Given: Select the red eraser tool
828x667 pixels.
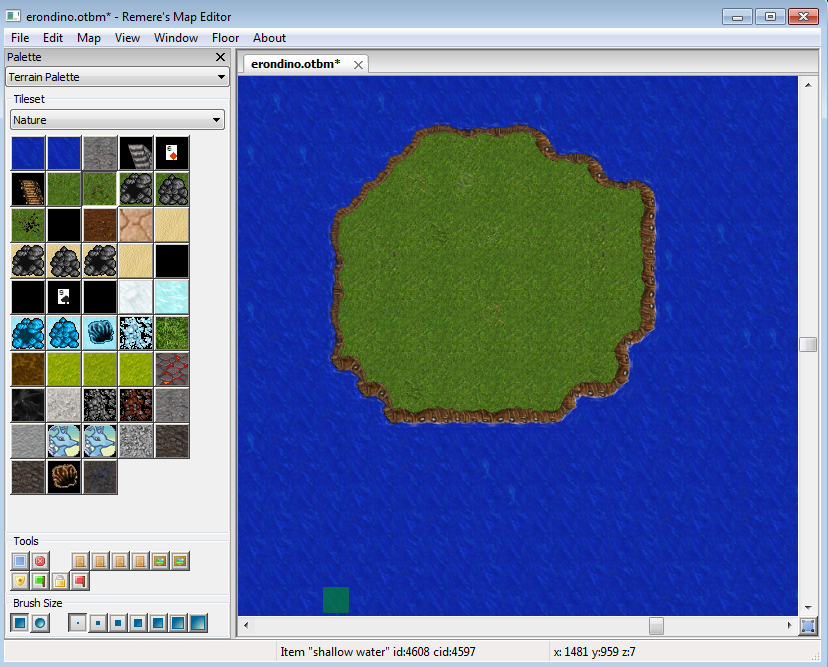Looking at the screenshot, I should click(40, 561).
